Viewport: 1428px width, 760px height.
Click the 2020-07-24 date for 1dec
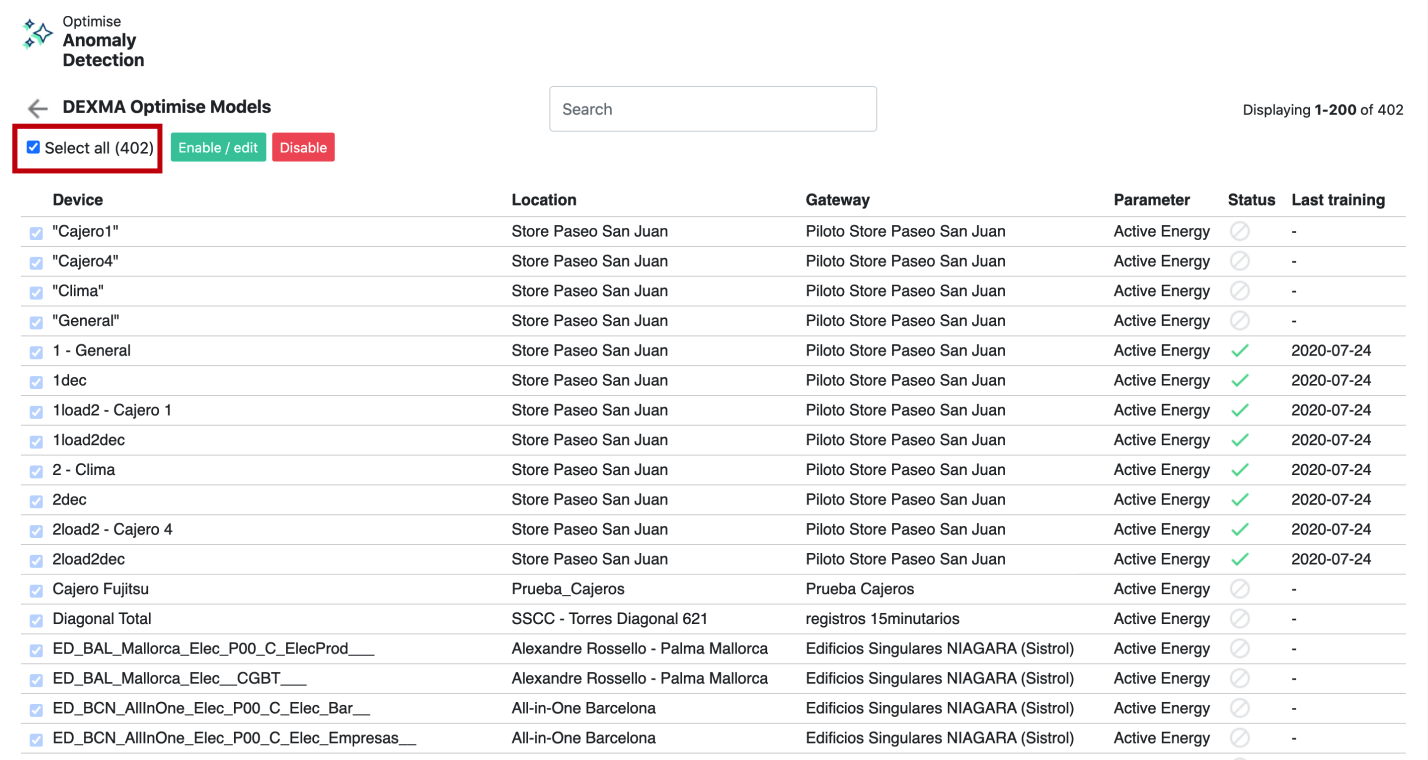point(1331,380)
